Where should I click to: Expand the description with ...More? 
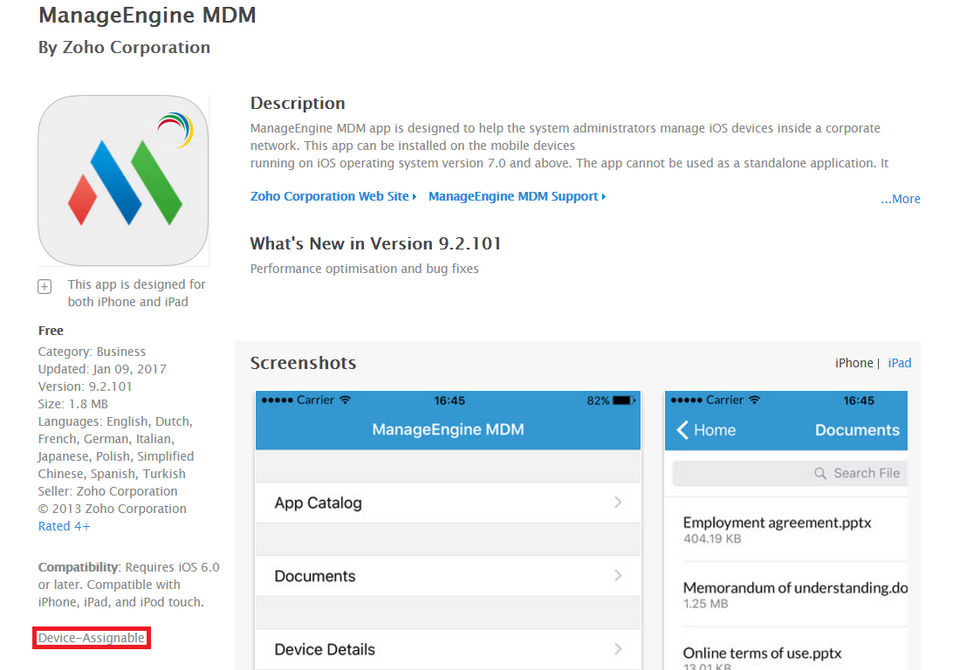point(900,199)
